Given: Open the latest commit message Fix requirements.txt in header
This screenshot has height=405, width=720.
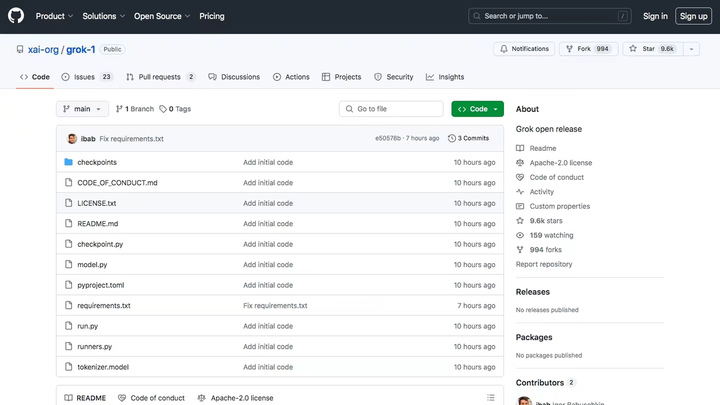Looking at the screenshot, I should (x=131, y=139).
